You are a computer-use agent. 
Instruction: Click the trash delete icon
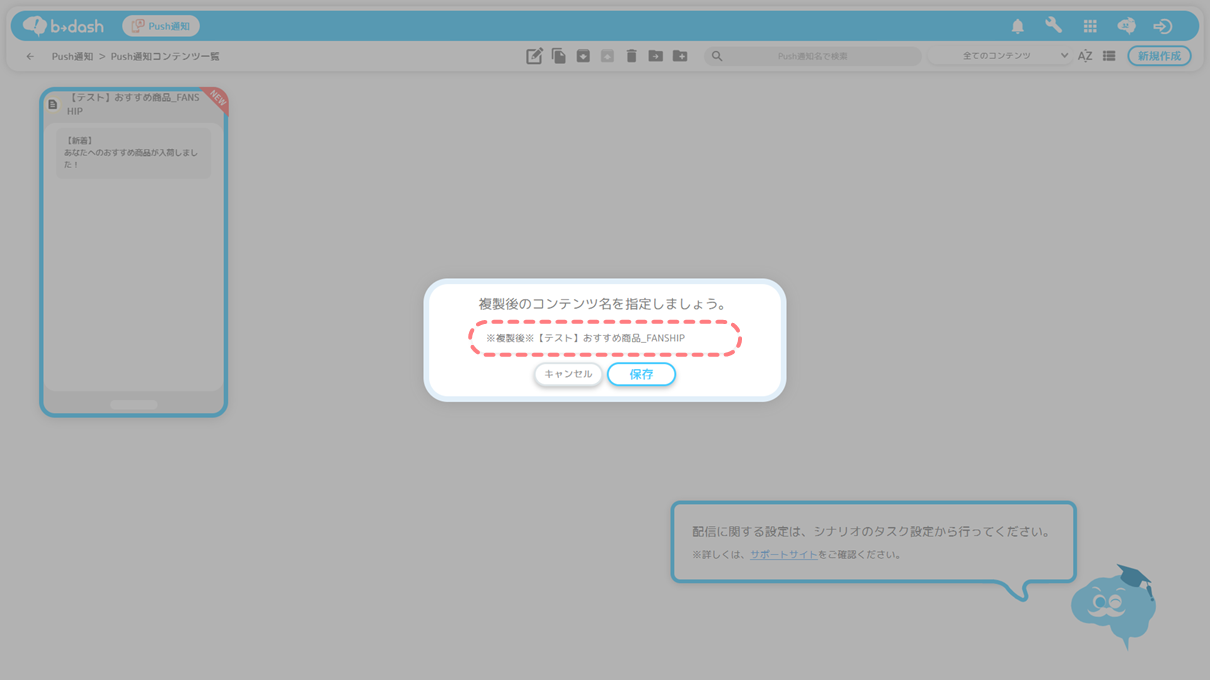click(631, 56)
